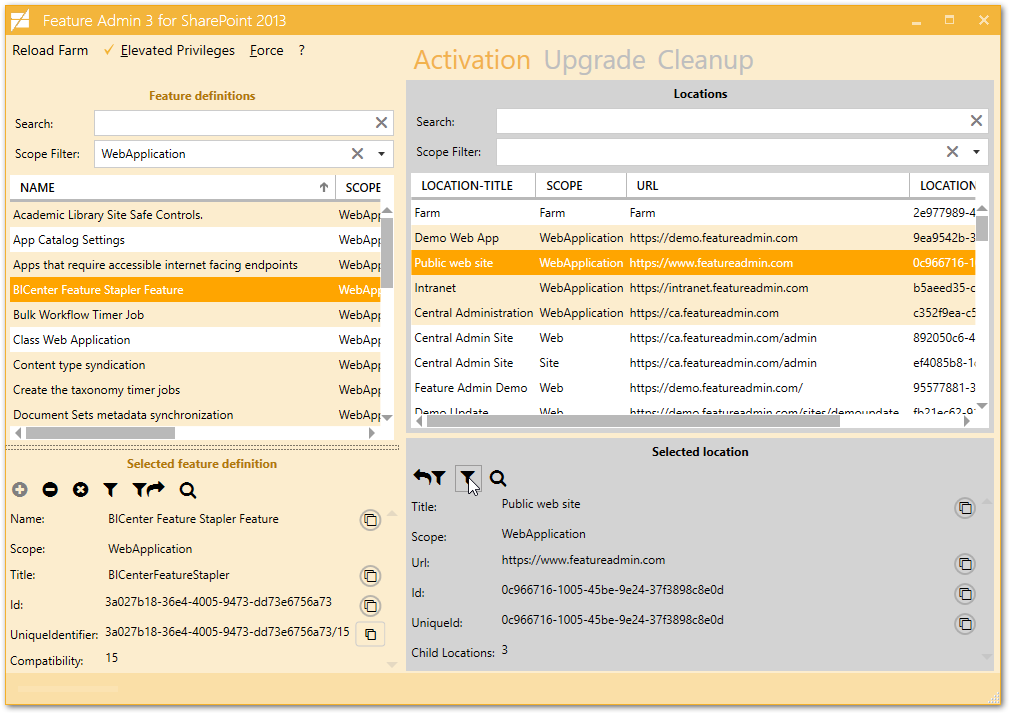The width and height of the screenshot is (1010, 714).
Task: Copy the location Title Public web site
Action: point(965,508)
